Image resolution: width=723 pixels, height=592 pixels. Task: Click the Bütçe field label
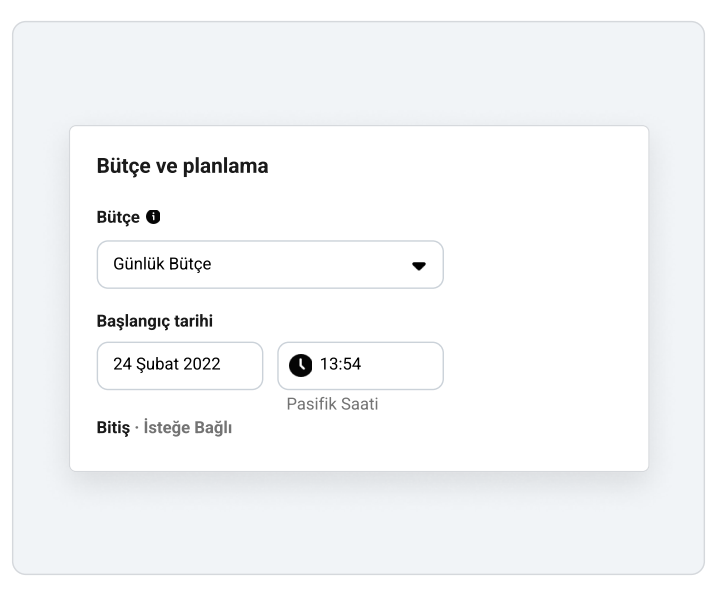(x=118, y=217)
